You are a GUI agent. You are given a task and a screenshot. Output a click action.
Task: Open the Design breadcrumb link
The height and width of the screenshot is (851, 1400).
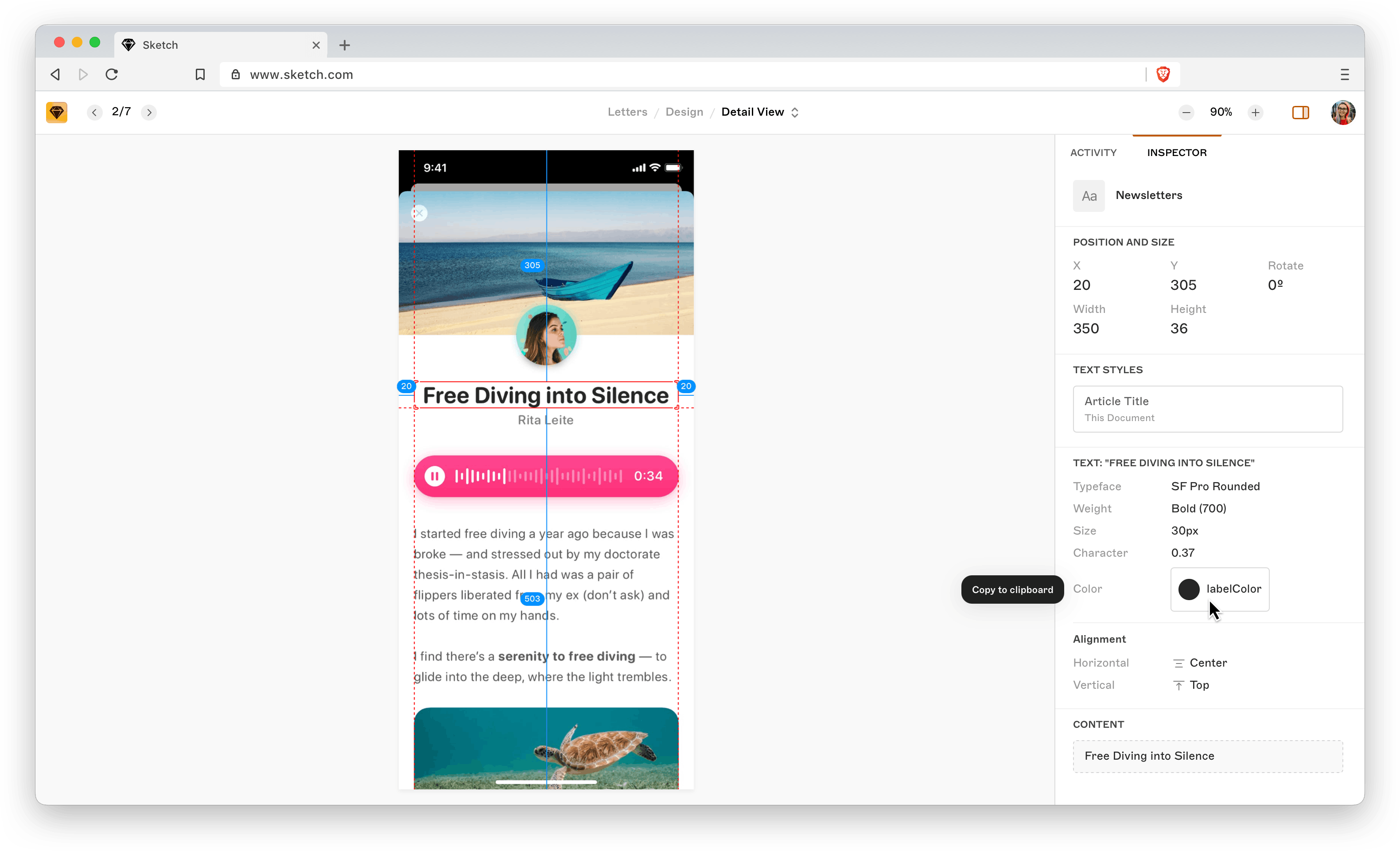point(684,112)
